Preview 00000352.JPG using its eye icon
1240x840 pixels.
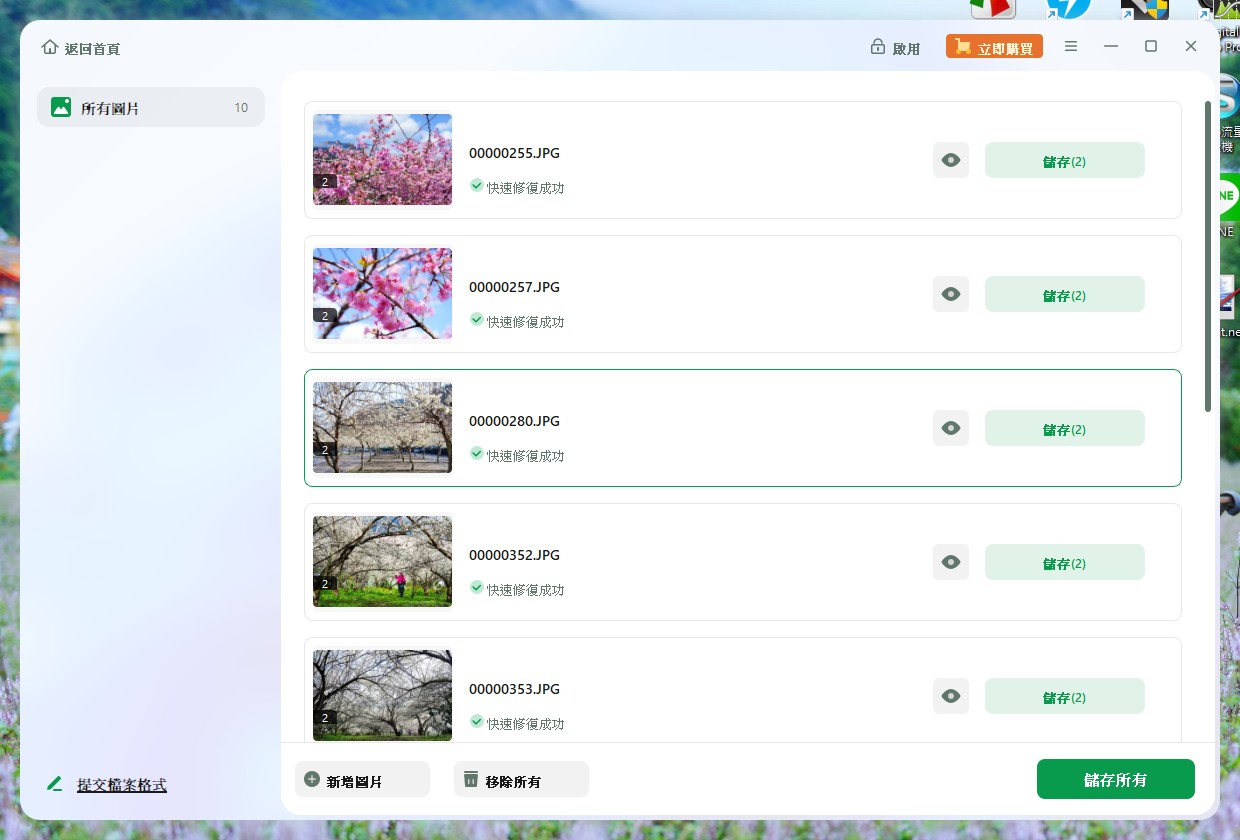[x=951, y=562]
